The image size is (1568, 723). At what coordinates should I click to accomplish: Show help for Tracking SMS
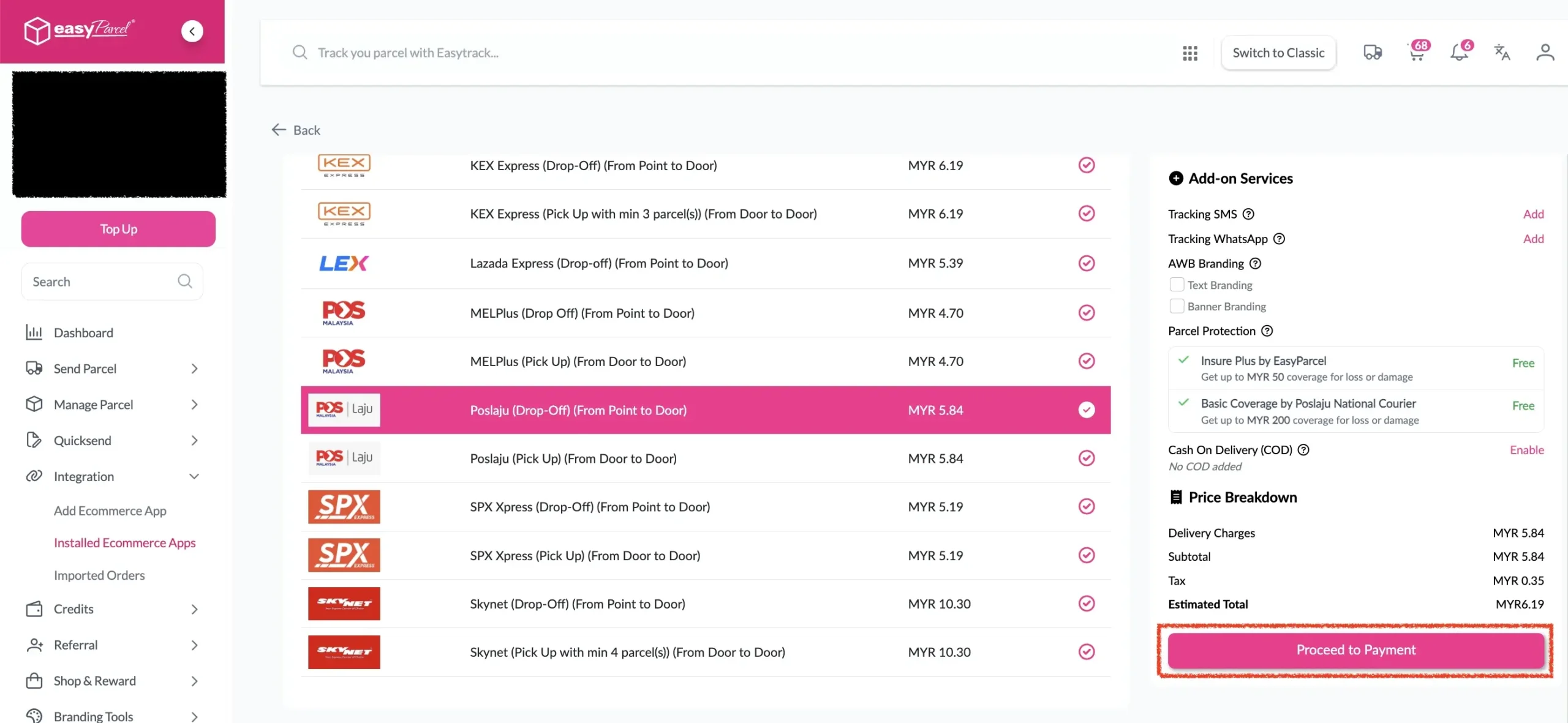[x=1248, y=214]
